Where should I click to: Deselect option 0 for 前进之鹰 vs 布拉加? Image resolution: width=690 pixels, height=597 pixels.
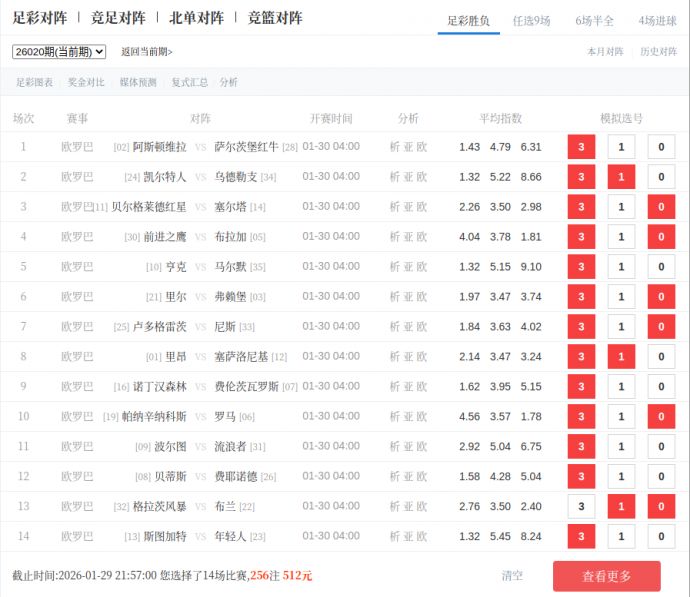pyautogui.click(x=661, y=237)
